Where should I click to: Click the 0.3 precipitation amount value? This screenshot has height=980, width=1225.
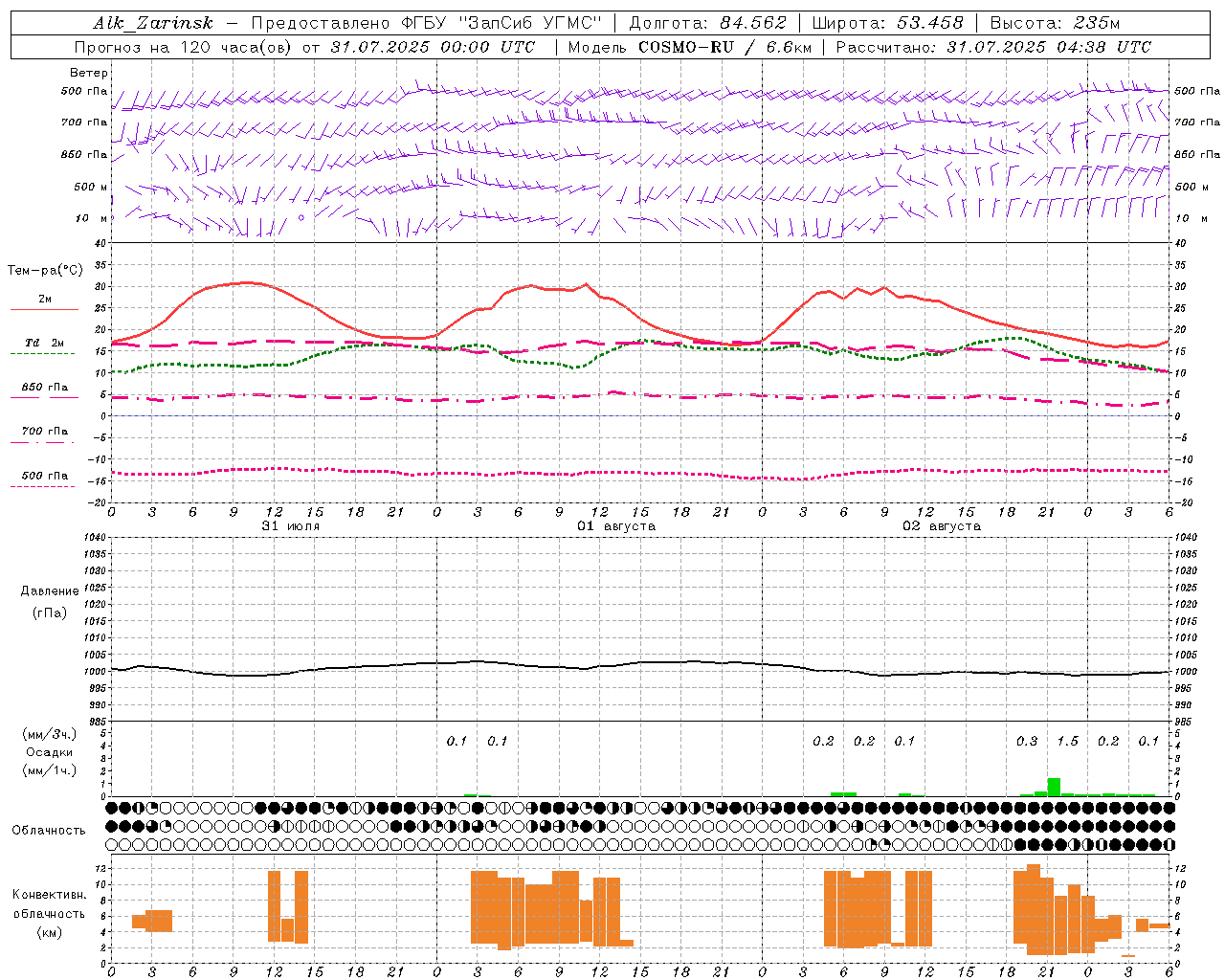pyautogui.click(x=1027, y=741)
